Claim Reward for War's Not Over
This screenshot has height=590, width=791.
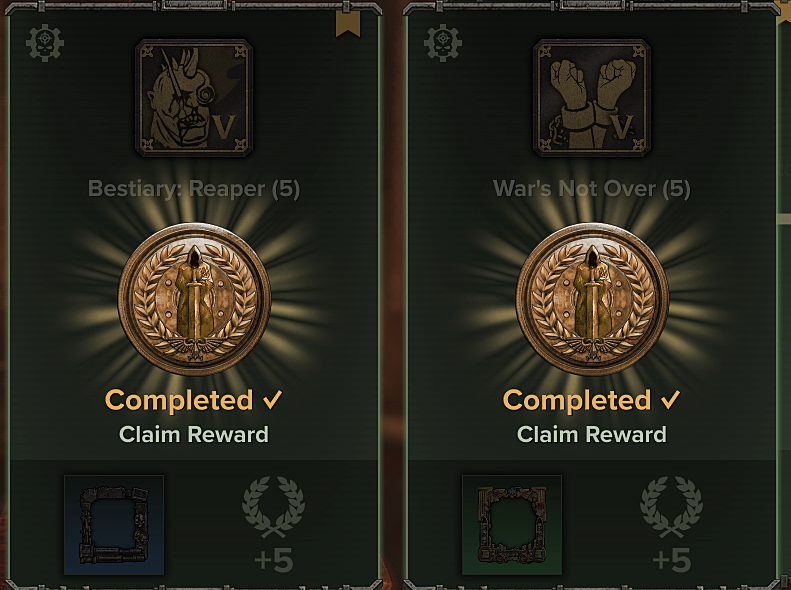(592, 434)
